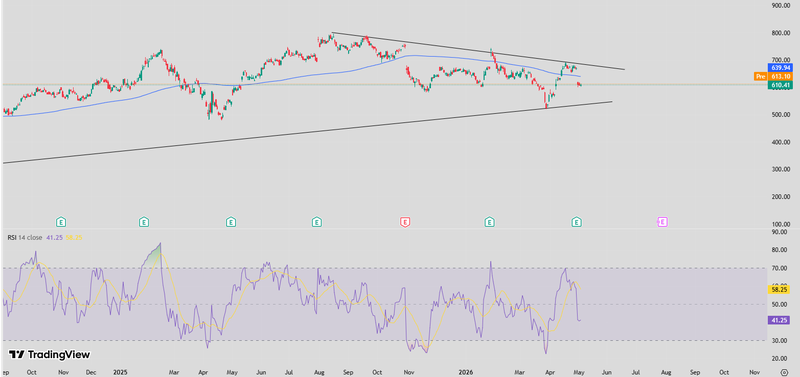800x377 pixels.
Task: Click the 400.00 price scale value
Action: coord(781,142)
